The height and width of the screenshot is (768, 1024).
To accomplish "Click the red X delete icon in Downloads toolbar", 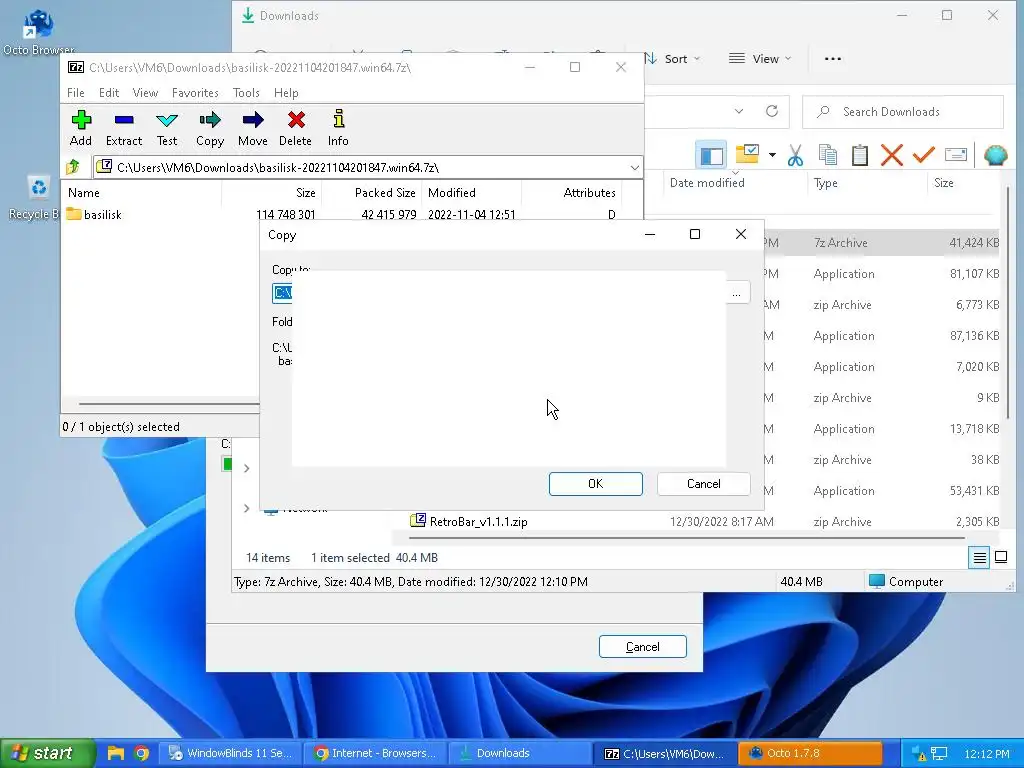I will pos(891,155).
